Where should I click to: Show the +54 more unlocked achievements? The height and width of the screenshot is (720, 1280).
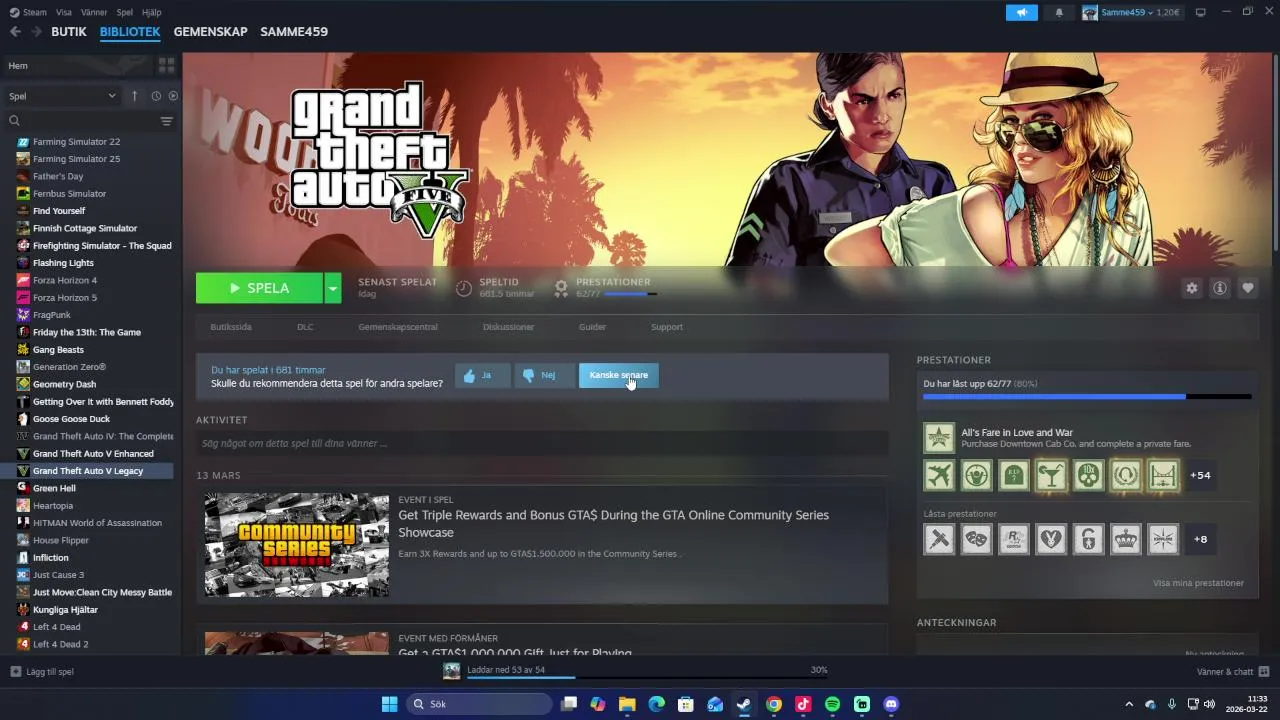(x=1200, y=475)
